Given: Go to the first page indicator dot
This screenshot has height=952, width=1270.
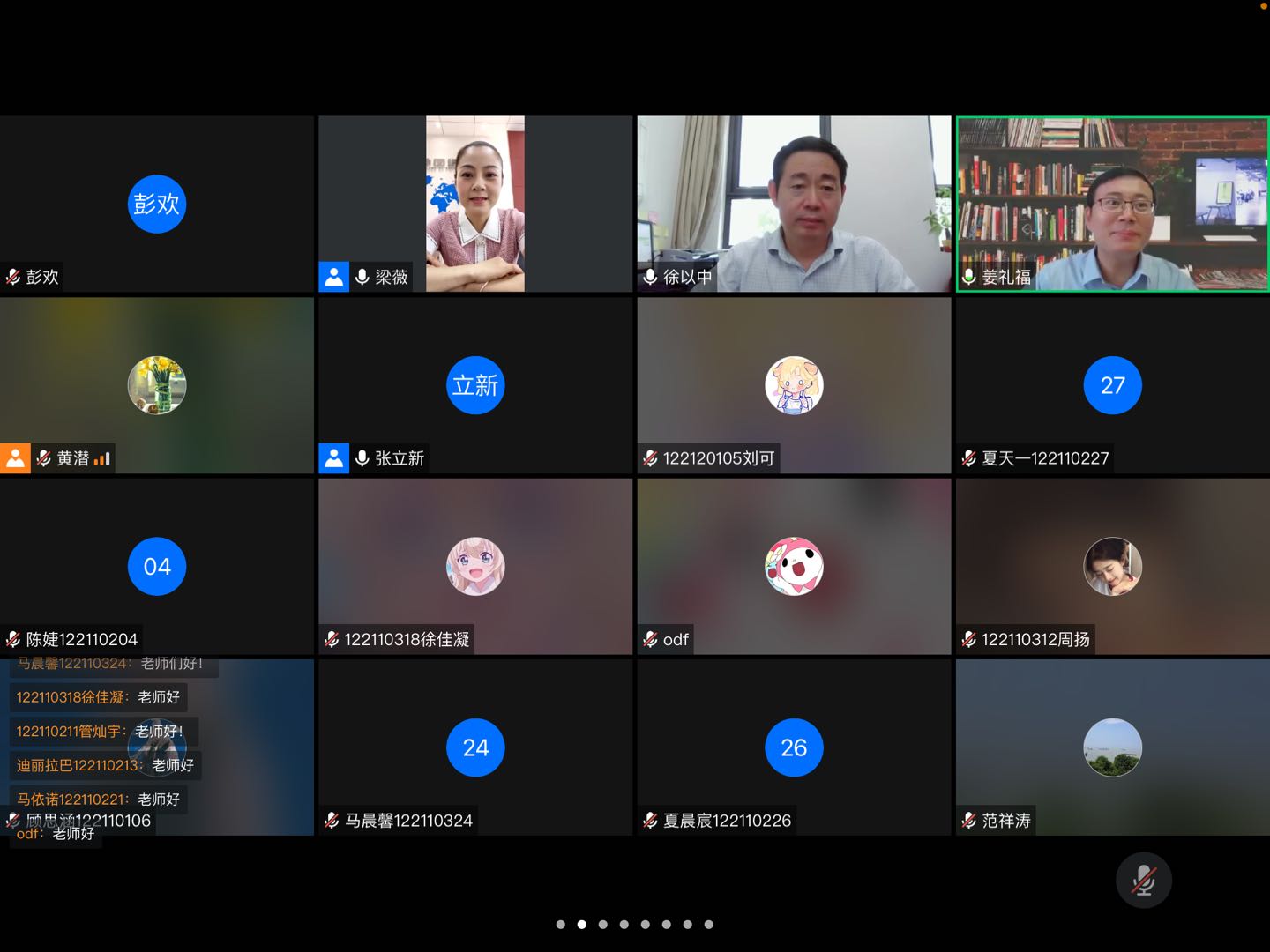Looking at the screenshot, I should pyautogui.click(x=560, y=925).
